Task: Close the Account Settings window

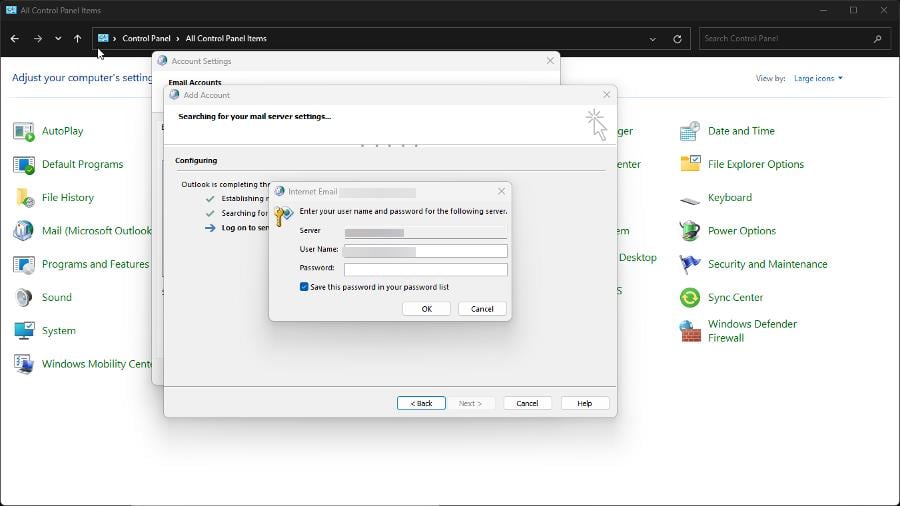Action: pos(550,60)
